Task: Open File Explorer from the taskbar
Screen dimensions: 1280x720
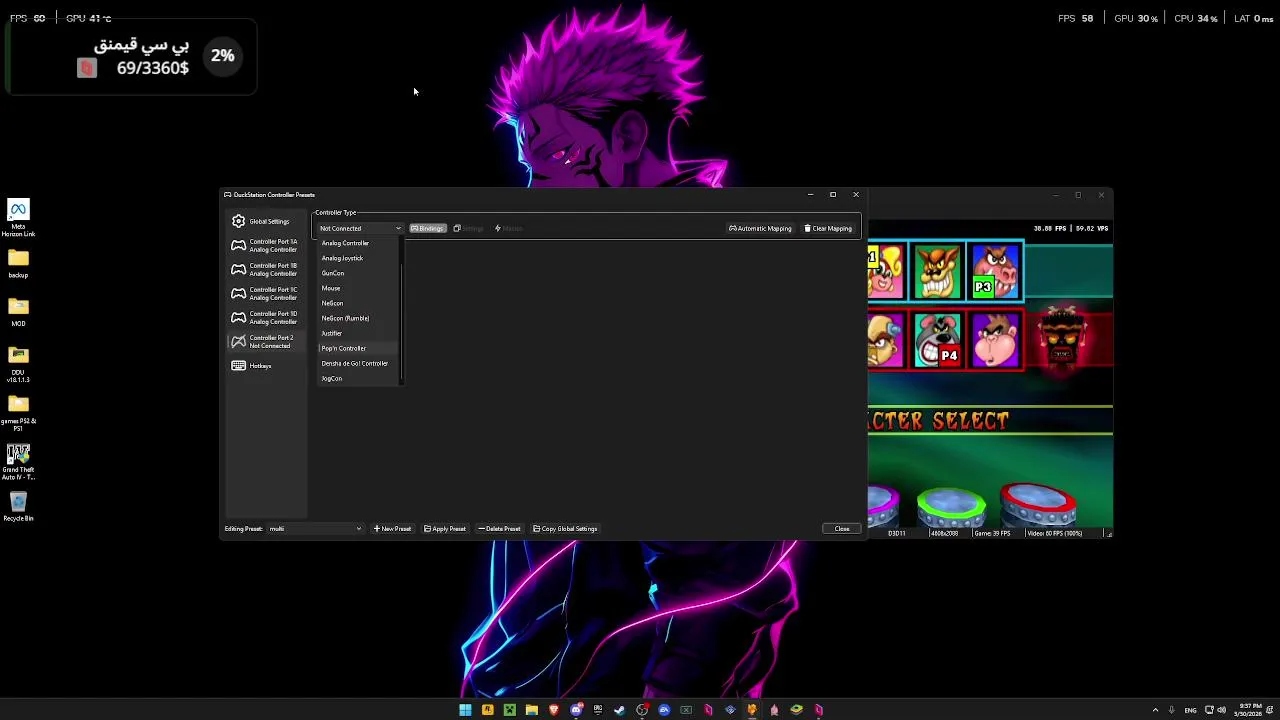Action: 532,710
